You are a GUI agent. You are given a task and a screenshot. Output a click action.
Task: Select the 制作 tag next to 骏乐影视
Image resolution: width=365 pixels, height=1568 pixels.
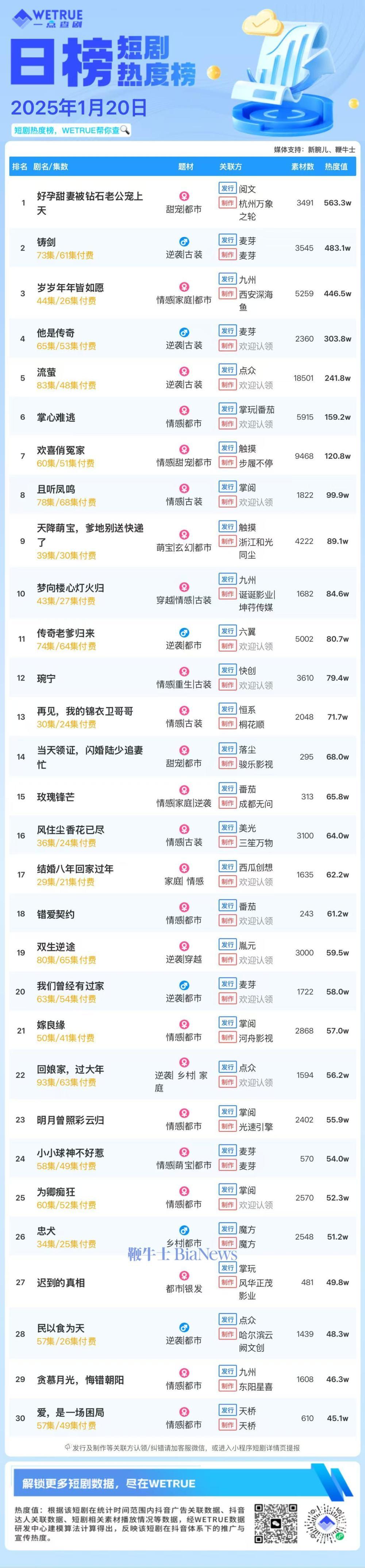[x=227, y=764]
